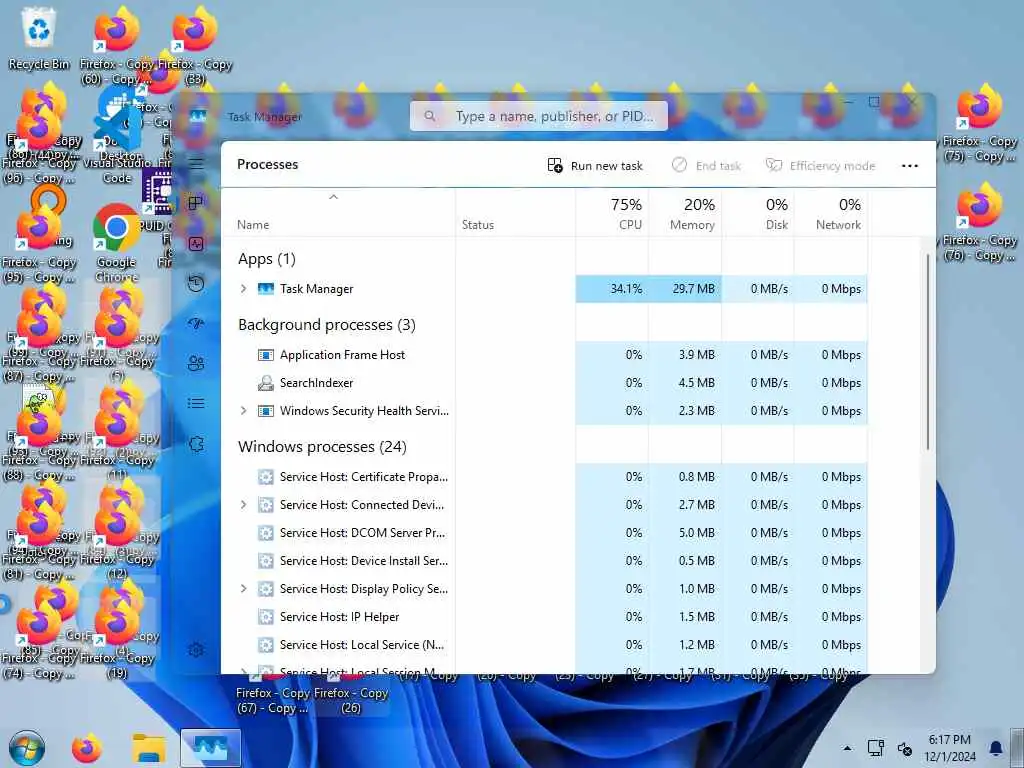Open Task Manager settings gear icon

(x=196, y=649)
